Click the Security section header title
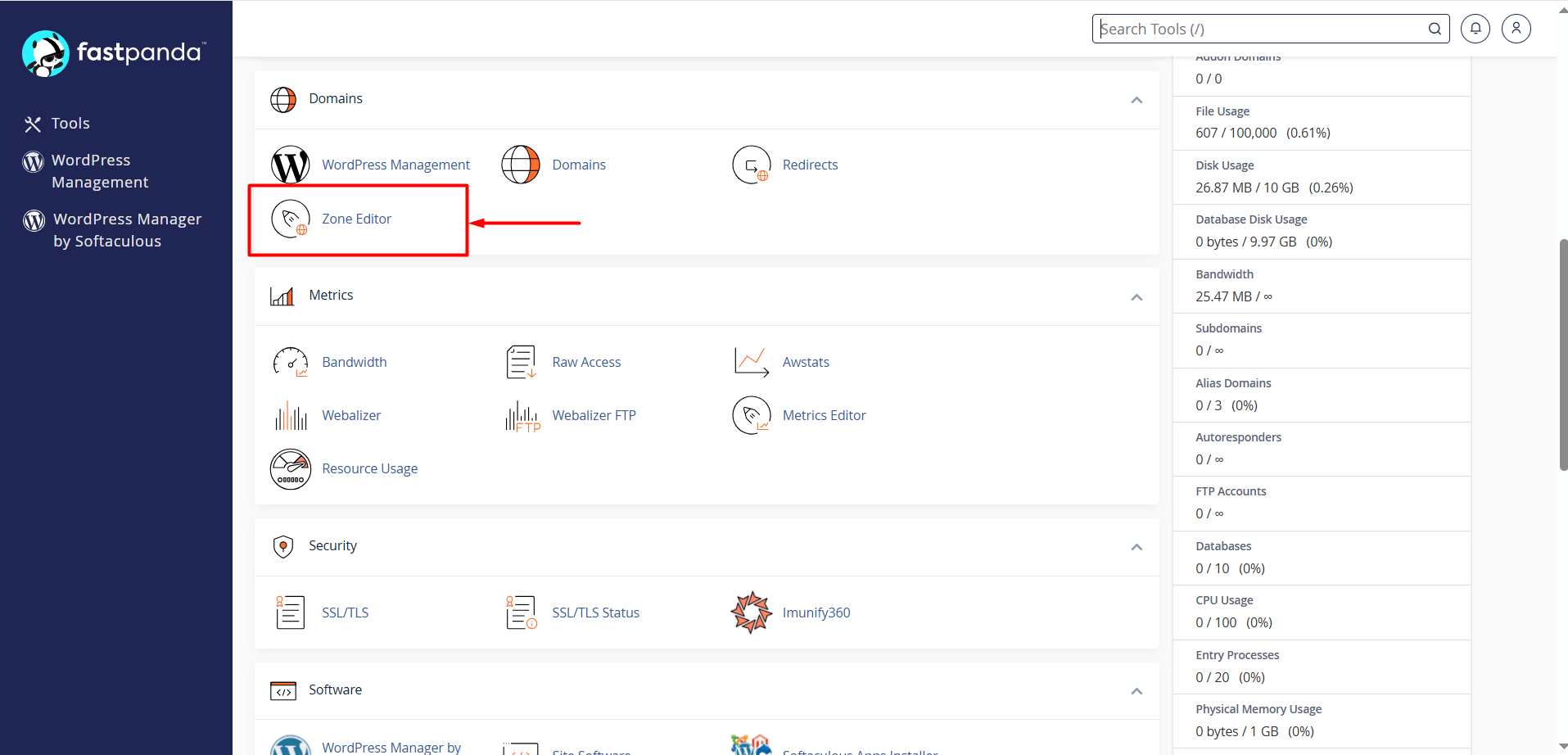Screen dimensions: 1568x755 332,545
